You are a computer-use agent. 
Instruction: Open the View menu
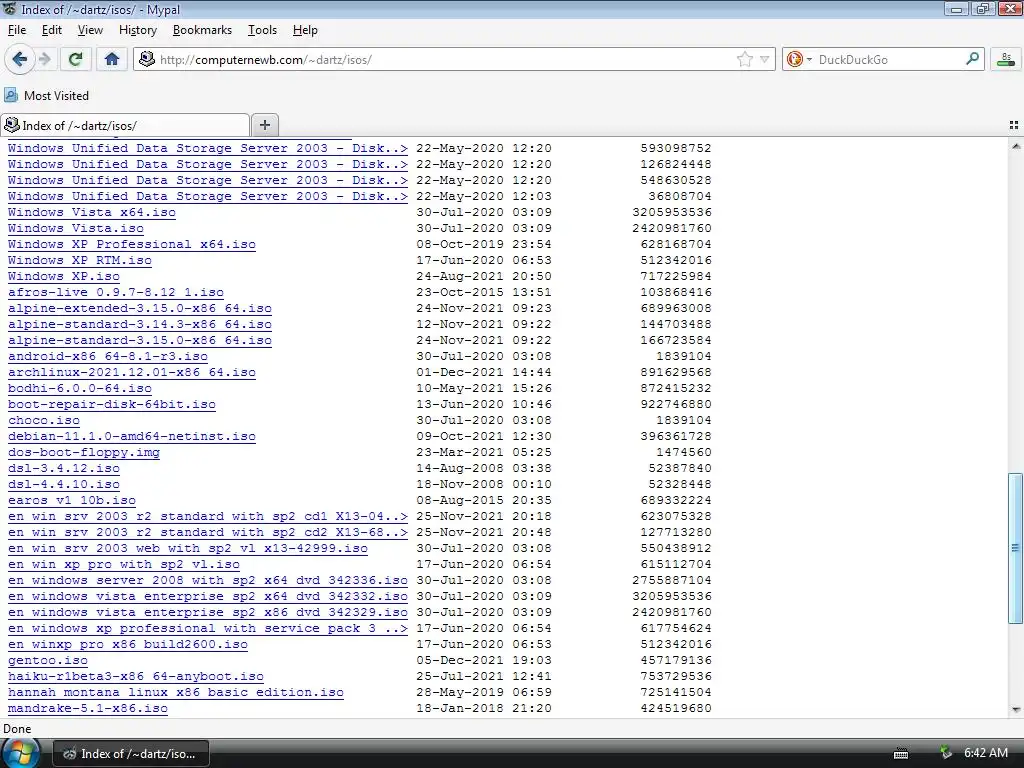point(90,30)
